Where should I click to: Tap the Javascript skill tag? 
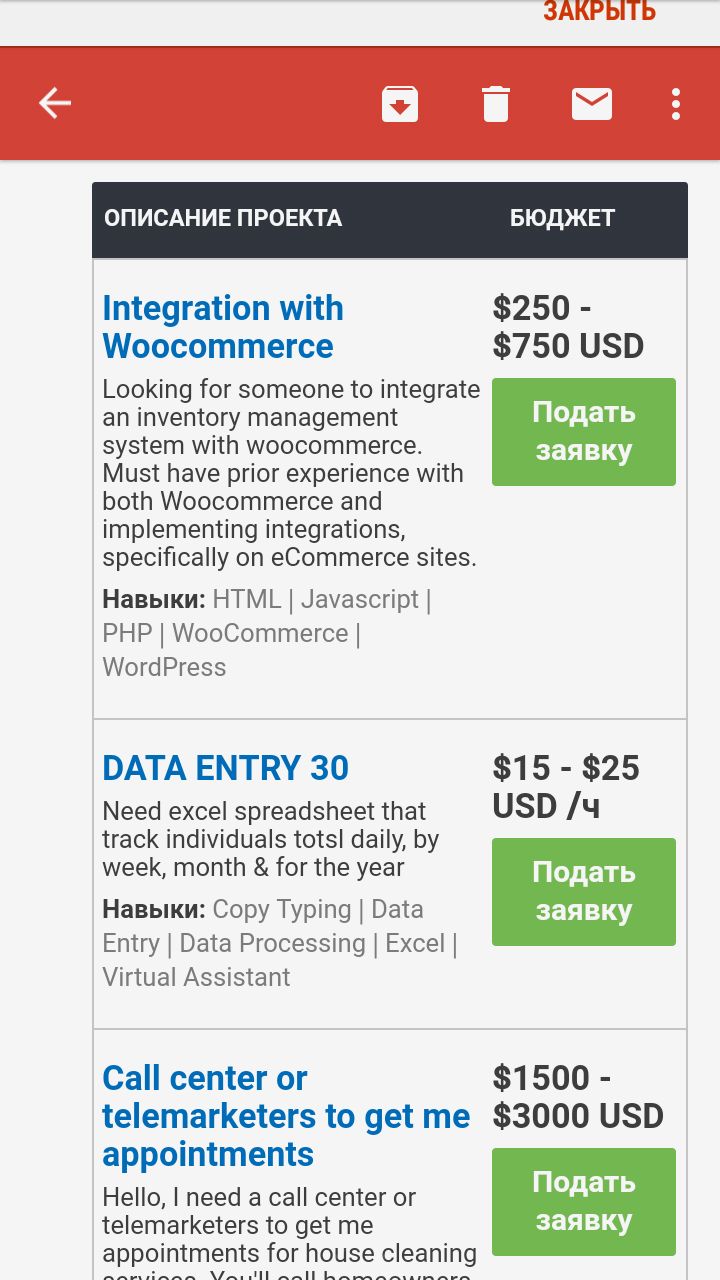click(360, 599)
